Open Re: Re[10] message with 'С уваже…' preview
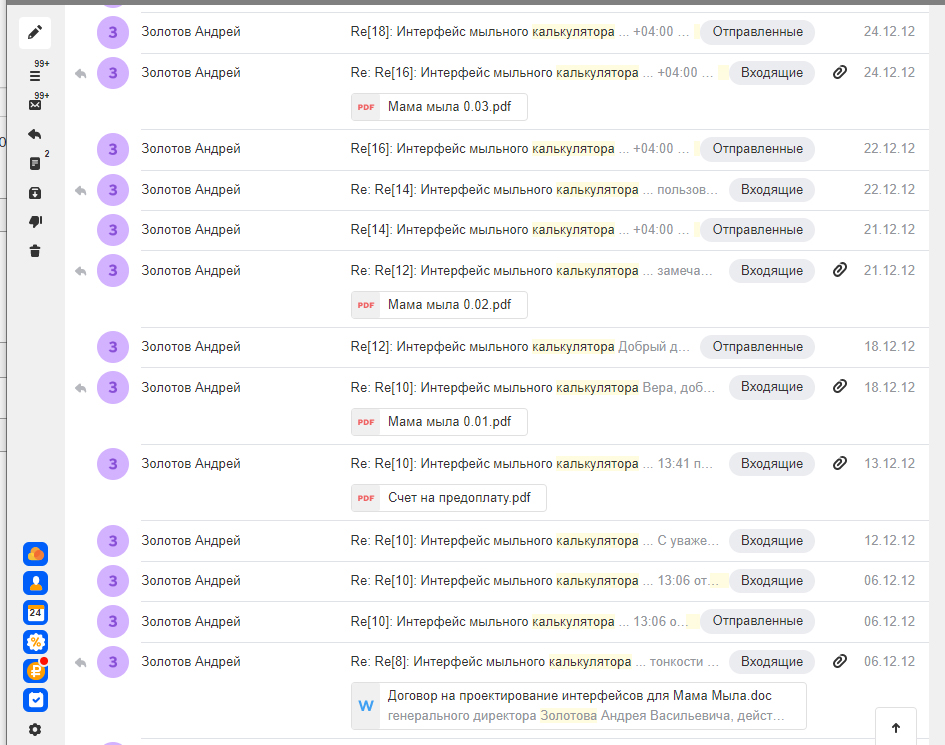 [535, 541]
